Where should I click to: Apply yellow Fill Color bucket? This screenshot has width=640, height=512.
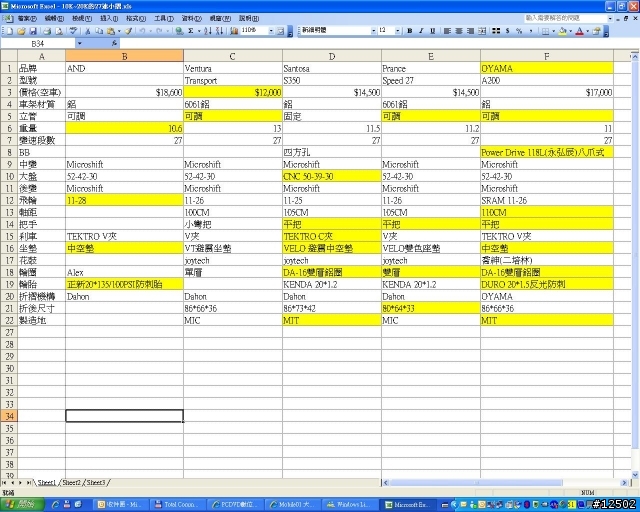[563, 31]
